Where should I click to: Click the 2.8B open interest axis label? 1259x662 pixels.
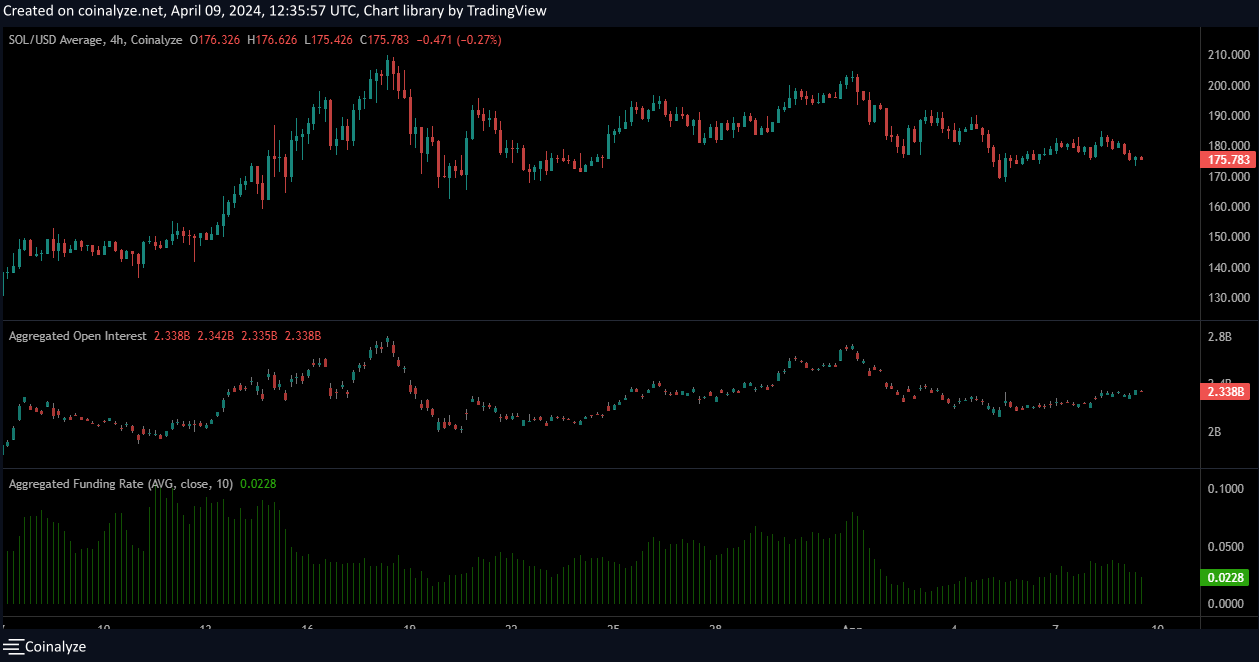1219,338
